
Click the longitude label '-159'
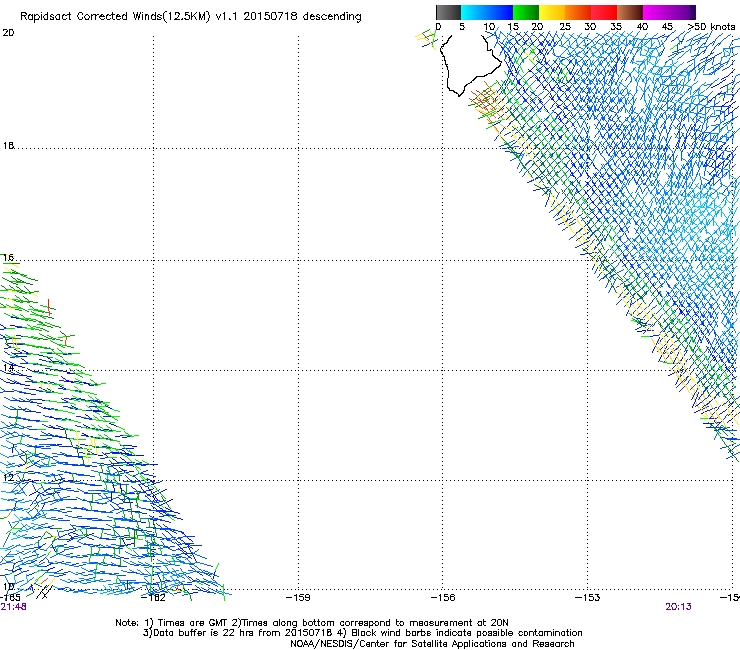[x=298, y=598]
